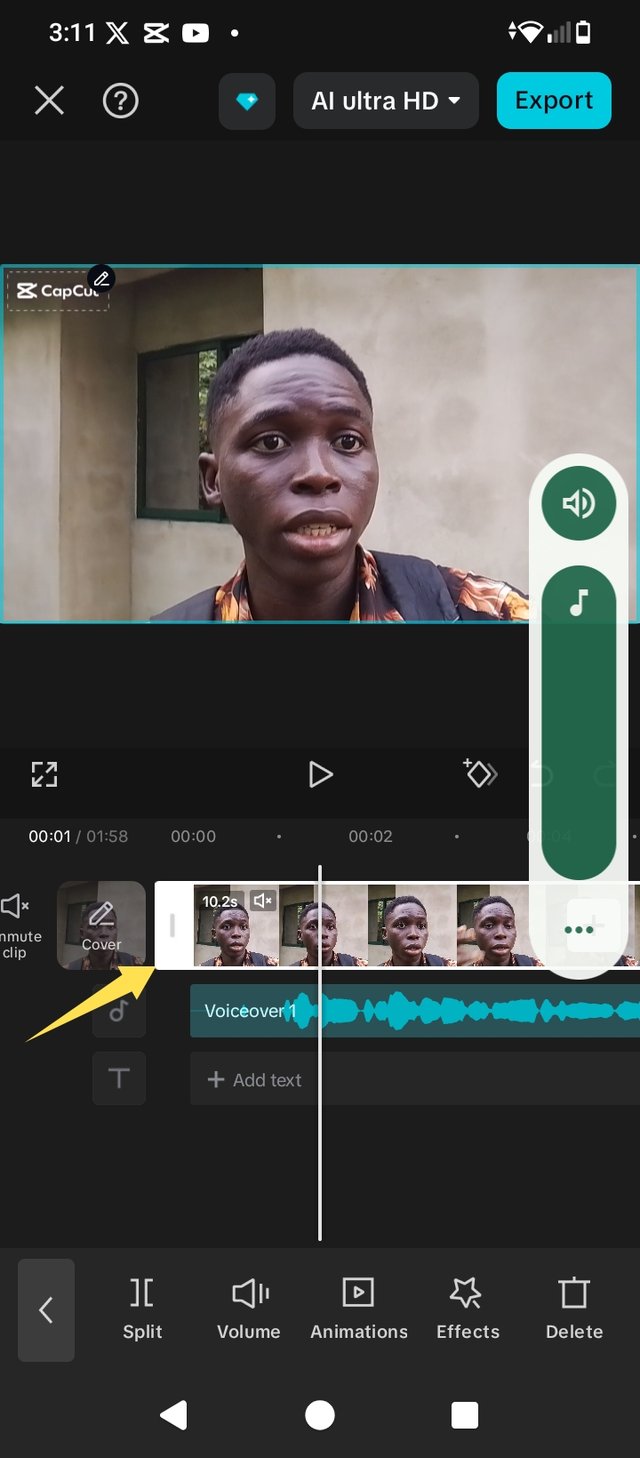Screen dimensions: 640x1458
Task: Toggle the Unmute clip audio button
Action: (x=18, y=927)
